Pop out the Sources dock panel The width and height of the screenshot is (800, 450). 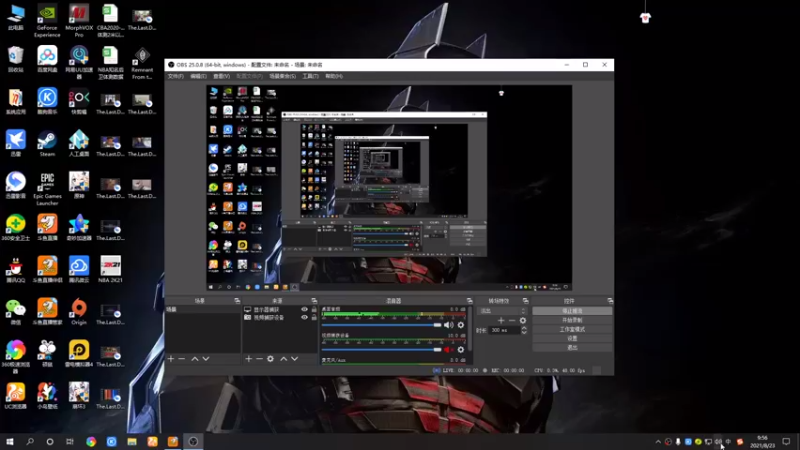(x=314, y=301)
